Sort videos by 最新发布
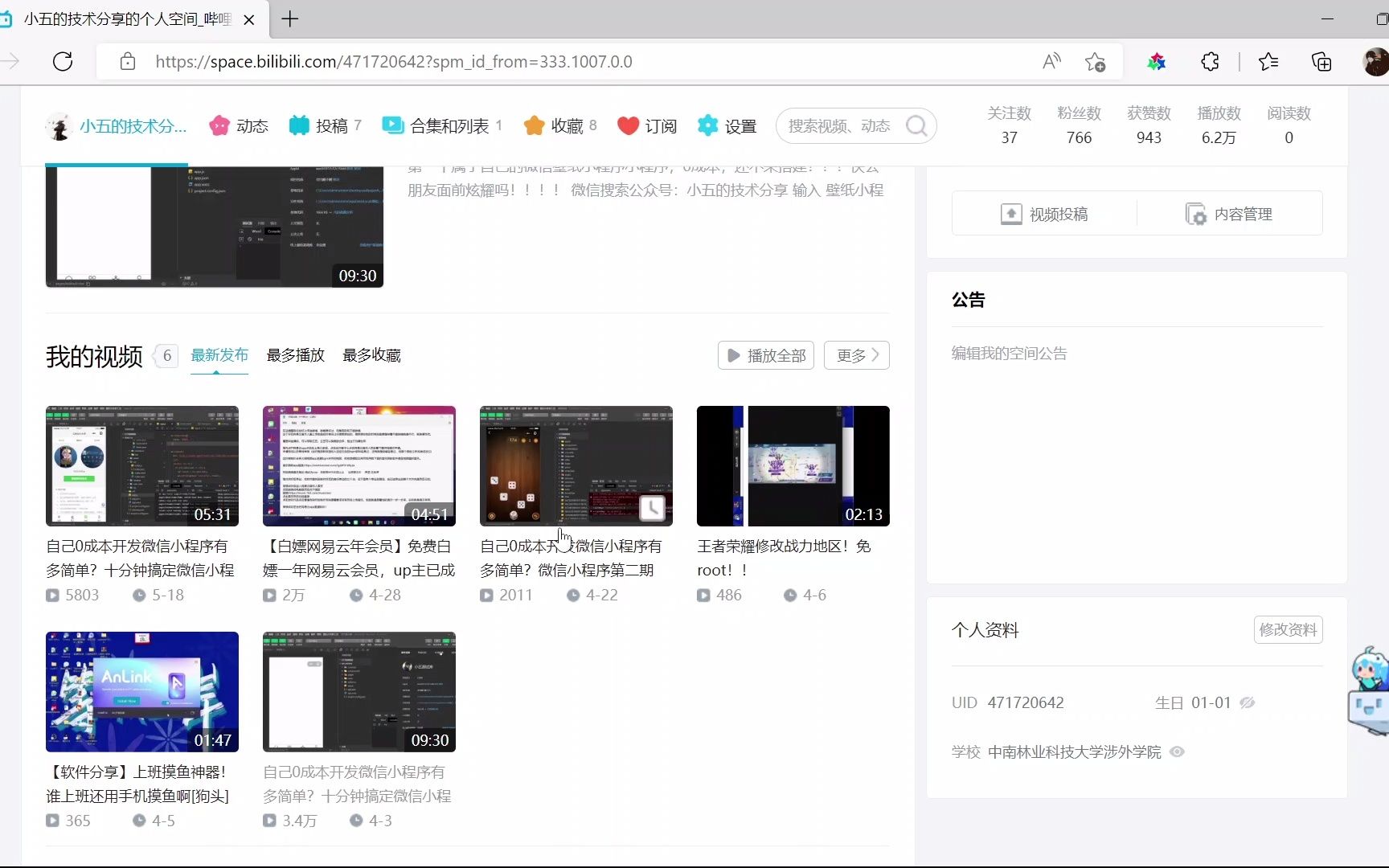This screenshot has height=868, width=1389. [x=219, y=355]
